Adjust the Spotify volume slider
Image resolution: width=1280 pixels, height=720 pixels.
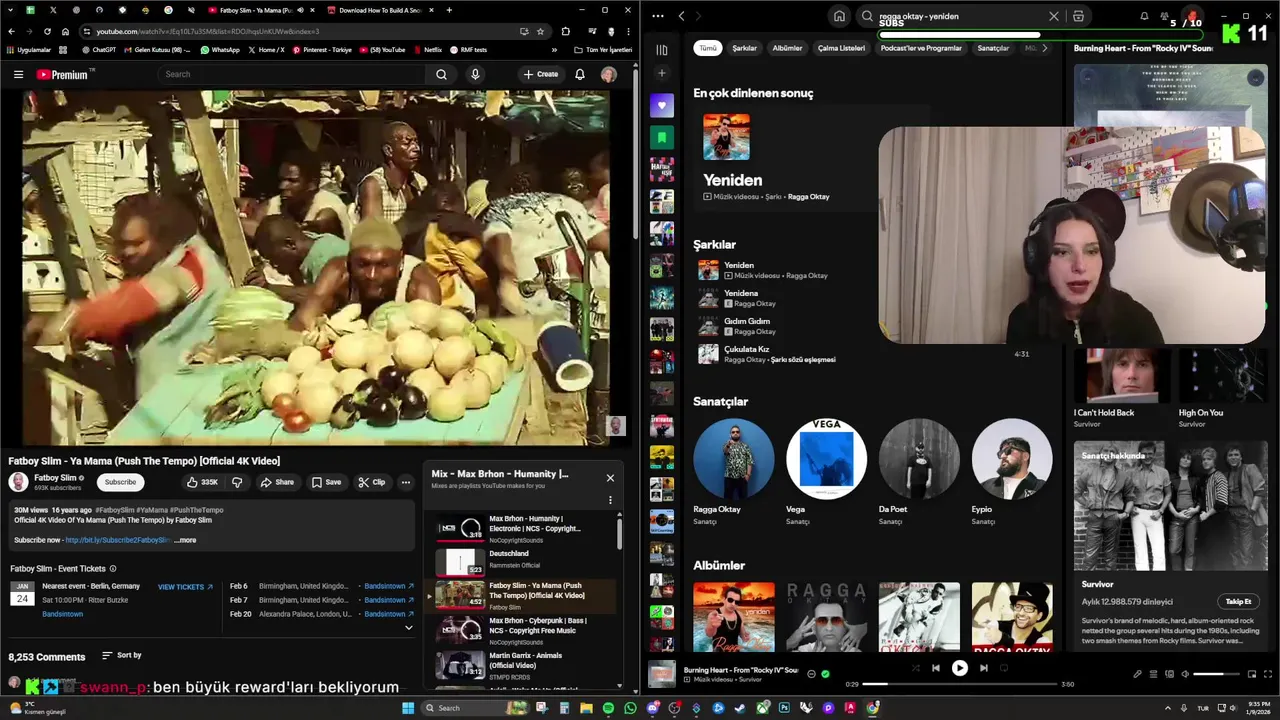[1215, 674]
